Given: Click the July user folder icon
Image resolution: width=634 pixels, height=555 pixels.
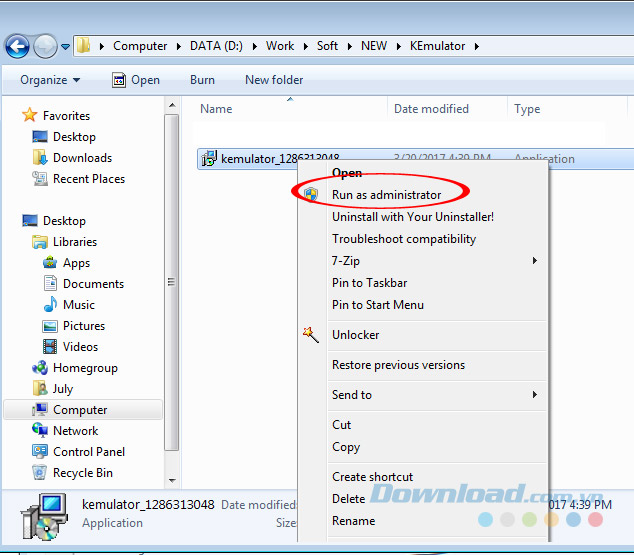Looking at the screenshot, I should (x=40, y=388).
